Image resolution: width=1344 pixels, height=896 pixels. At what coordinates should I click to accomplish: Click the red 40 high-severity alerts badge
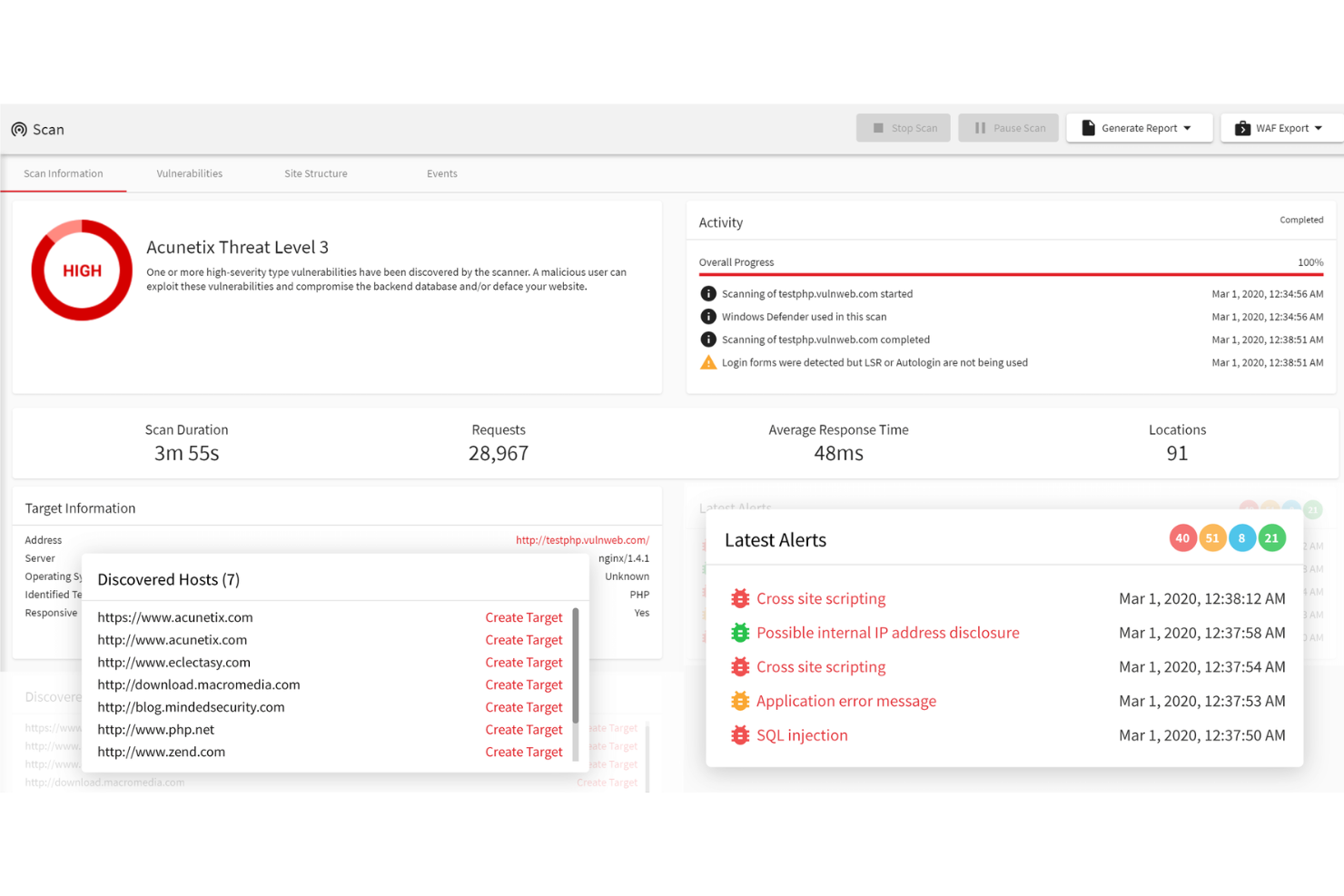(1182, 537)
